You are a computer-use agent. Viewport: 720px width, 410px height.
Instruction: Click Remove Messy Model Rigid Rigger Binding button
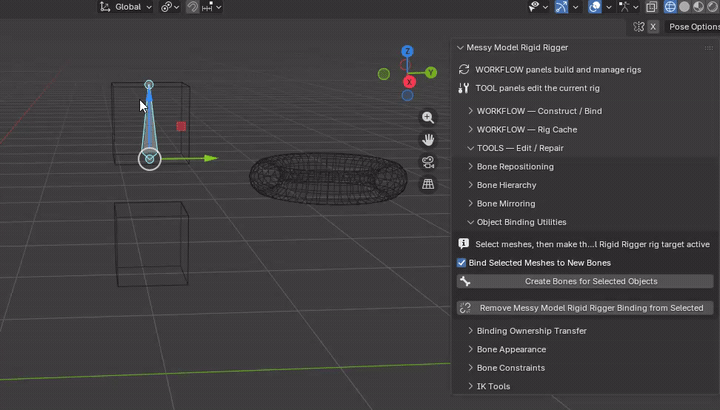point(585,308)
